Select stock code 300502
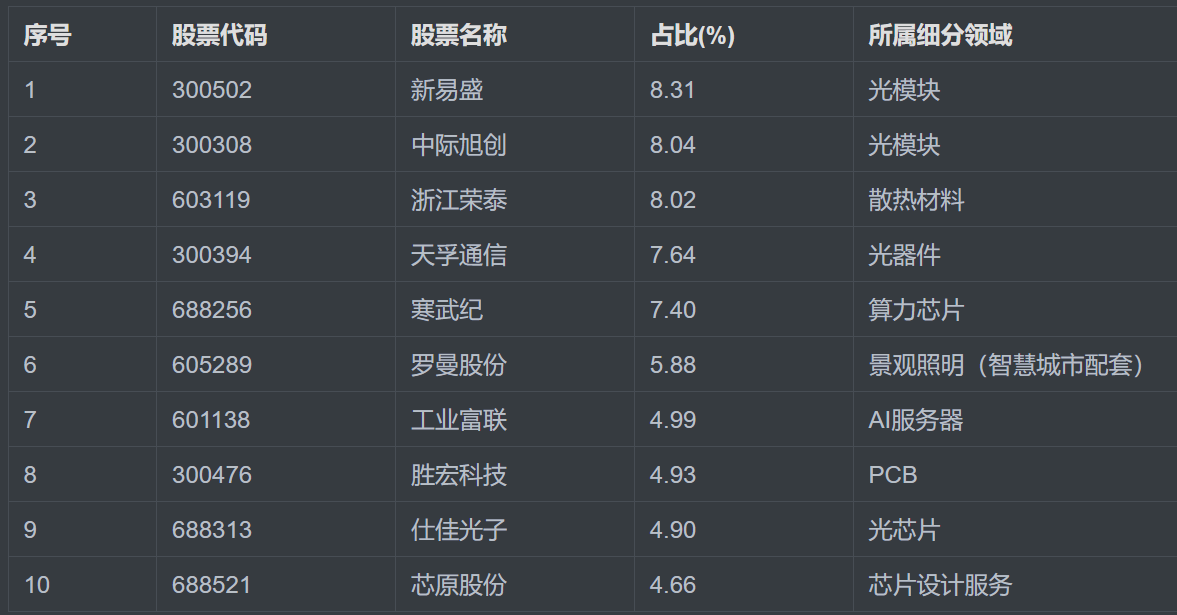This screenshot has width=1177, height=615. [212, 90]
